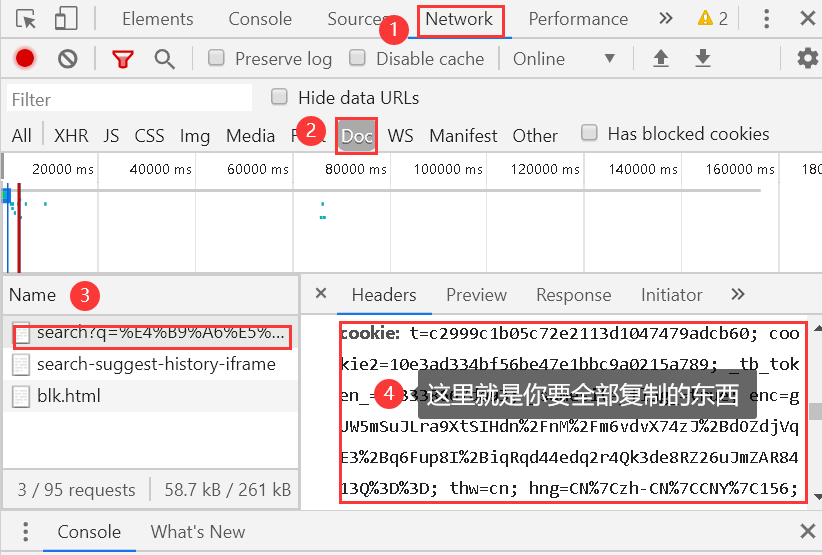Select the search-suggest-history-iframe request
This screenshot has height=555, width=822.
coord(150,364)
